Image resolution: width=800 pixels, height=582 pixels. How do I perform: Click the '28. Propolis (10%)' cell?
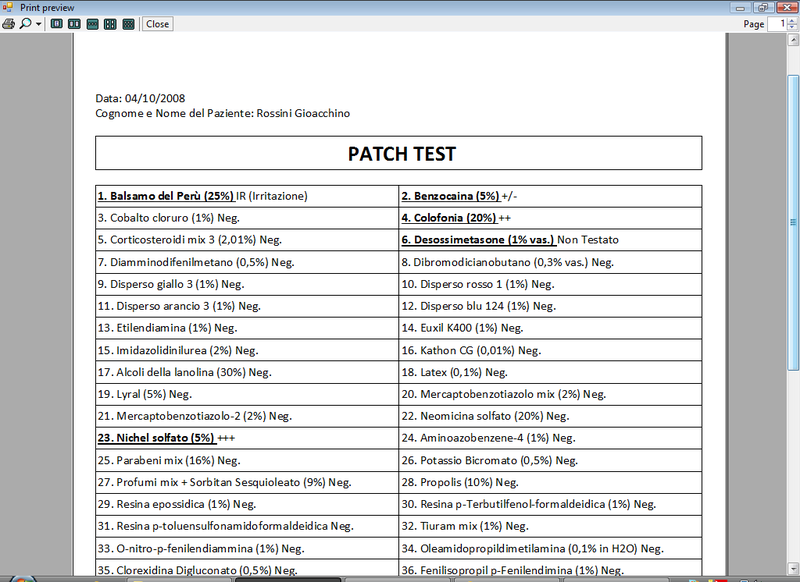click(x=551, y=483)
